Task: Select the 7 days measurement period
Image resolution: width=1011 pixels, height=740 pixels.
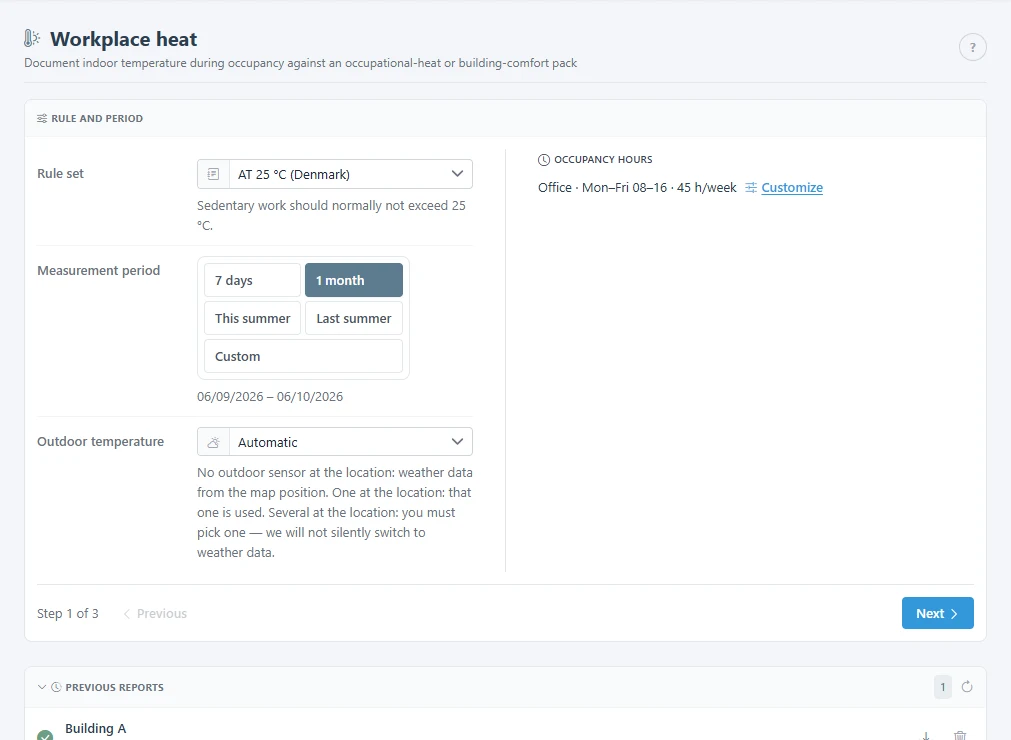Action: pyautogui.click(x=252, y=280)
